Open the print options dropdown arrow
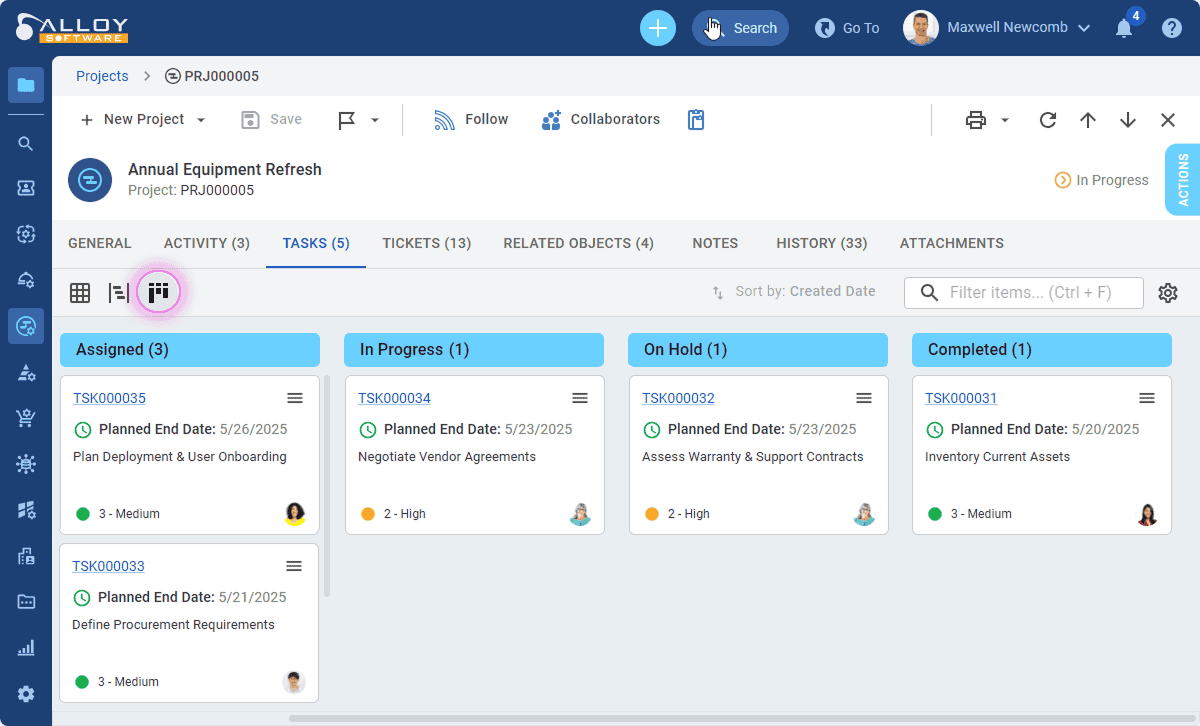This screenshot has height=726, width=1200. [x=1005, y=120]
